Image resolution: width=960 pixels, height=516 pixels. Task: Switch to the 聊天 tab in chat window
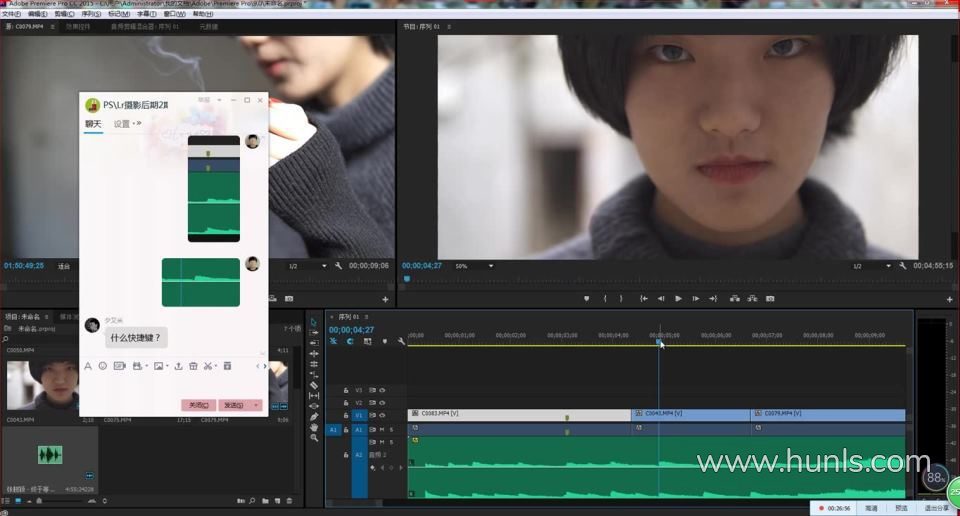(93, 124)
